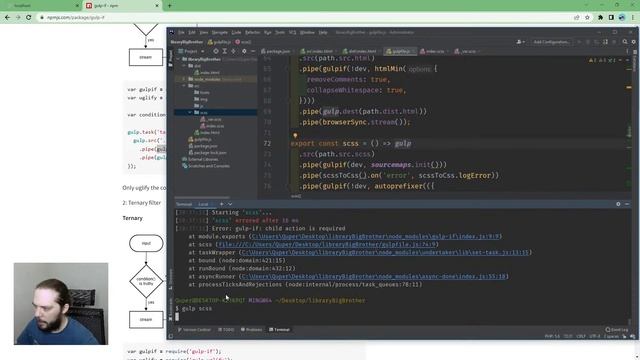
Task: Reload the npmjs page in Chrome
Action: pos(29,18)
